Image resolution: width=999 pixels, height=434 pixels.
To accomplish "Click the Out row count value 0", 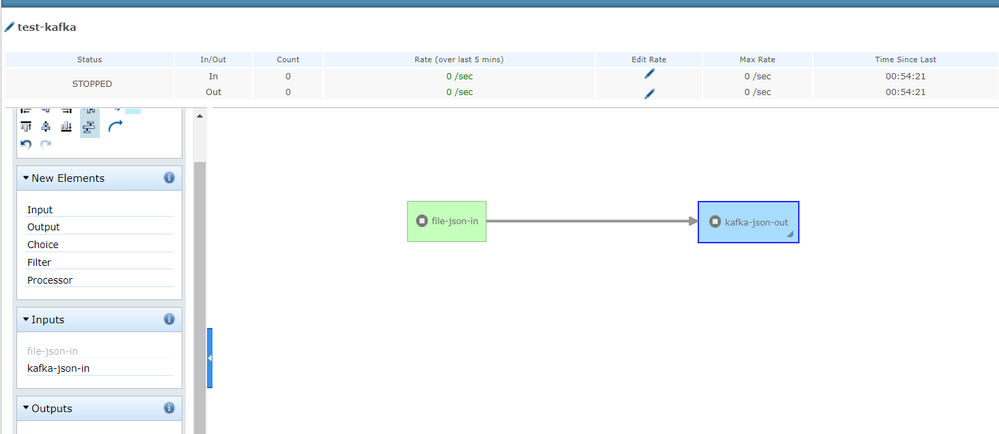I will click(x=288, y=92).
